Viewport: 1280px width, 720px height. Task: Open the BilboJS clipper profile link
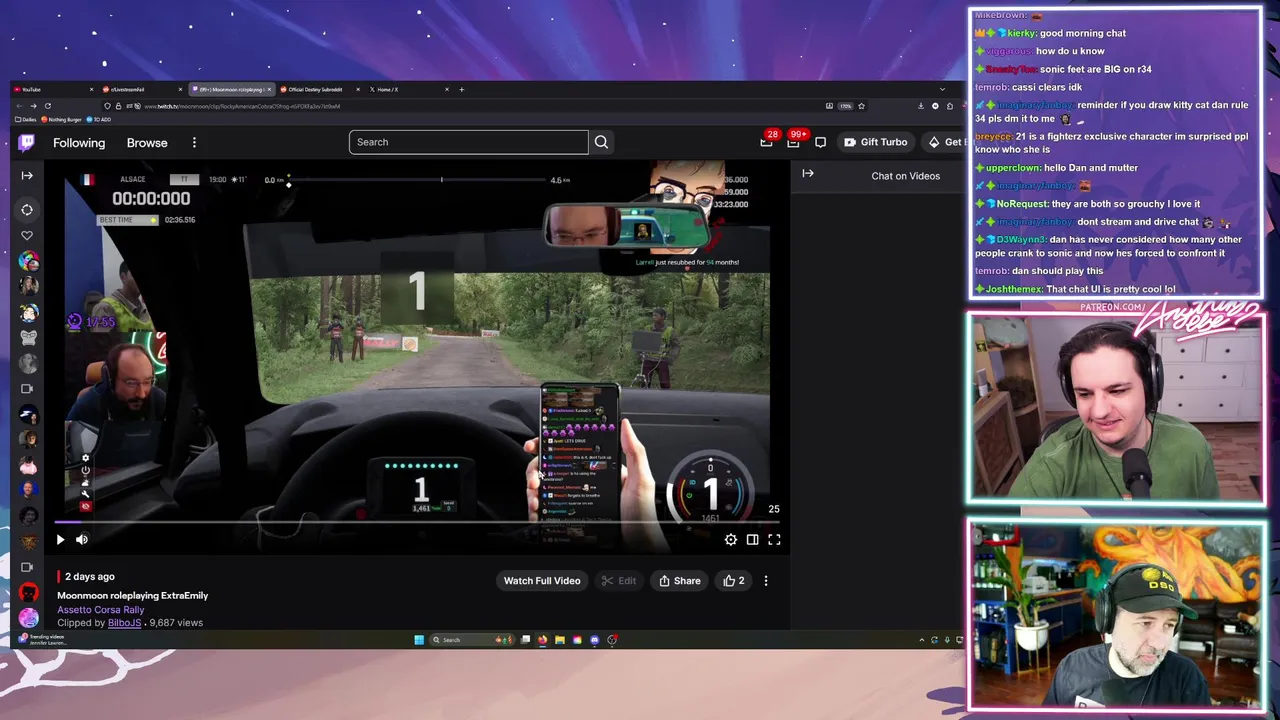click(124, 623)
